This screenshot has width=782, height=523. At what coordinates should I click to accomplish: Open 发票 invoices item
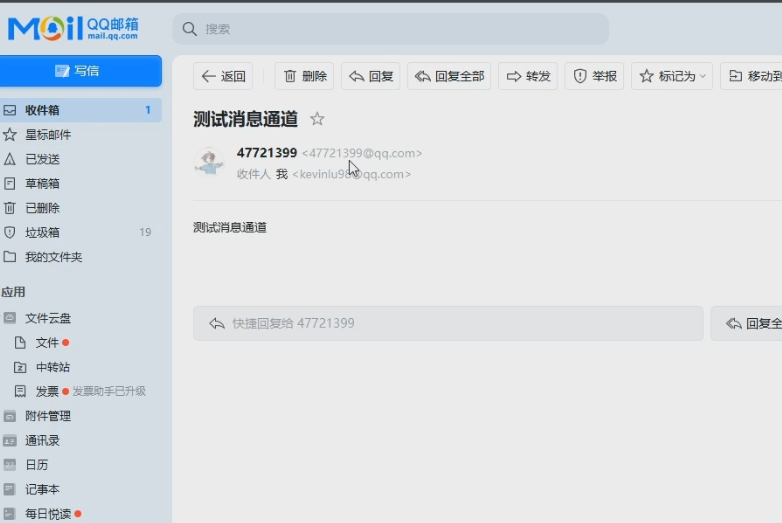pyautogui.click(x=47, y=391)
